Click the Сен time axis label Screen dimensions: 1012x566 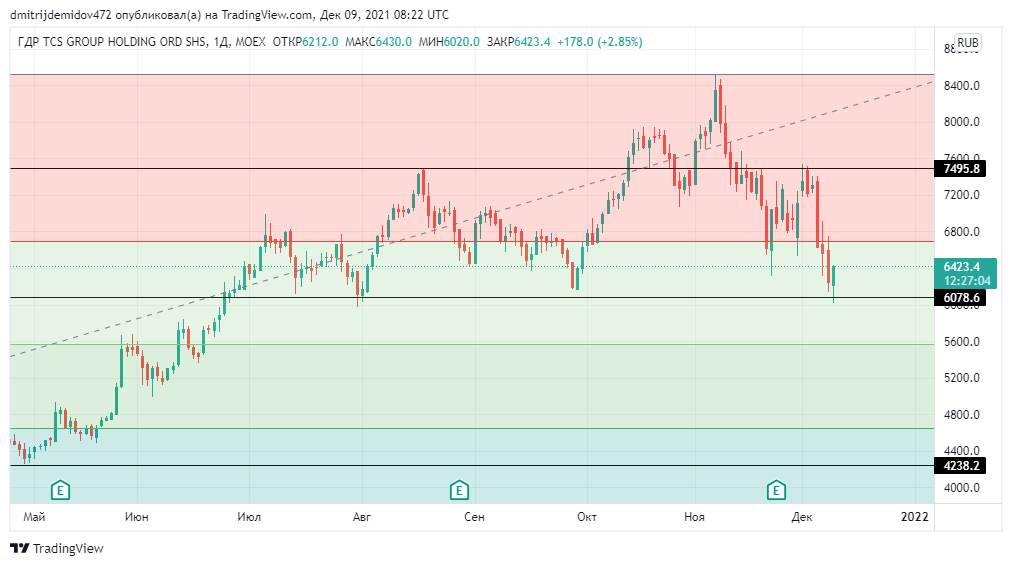coord(474,517)
